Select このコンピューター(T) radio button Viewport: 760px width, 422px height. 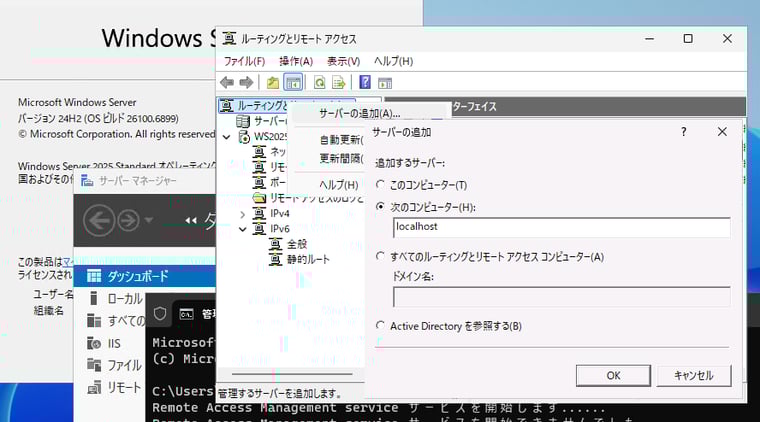[380, 185]
